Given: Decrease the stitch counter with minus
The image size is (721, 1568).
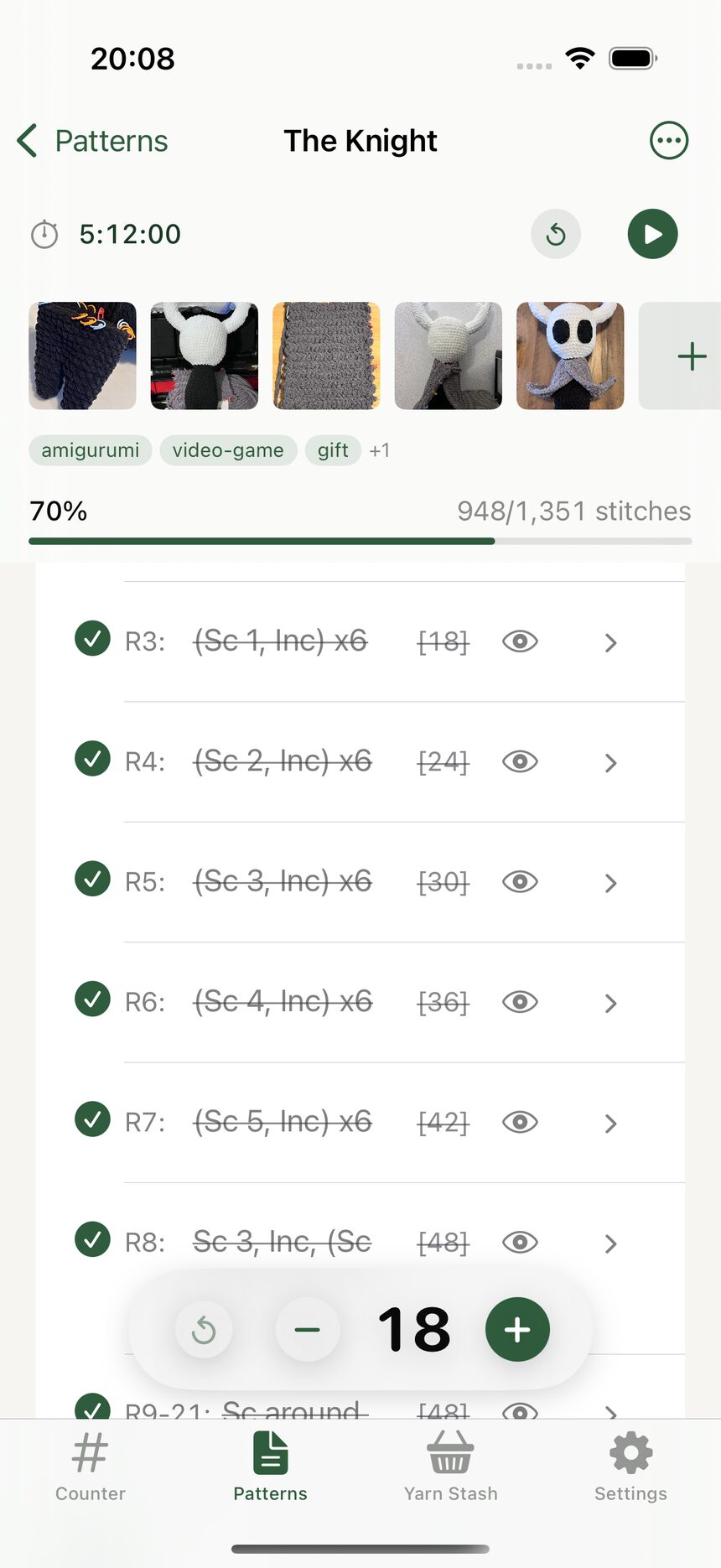Looking at the screenshot, I should pos(308,1329).
